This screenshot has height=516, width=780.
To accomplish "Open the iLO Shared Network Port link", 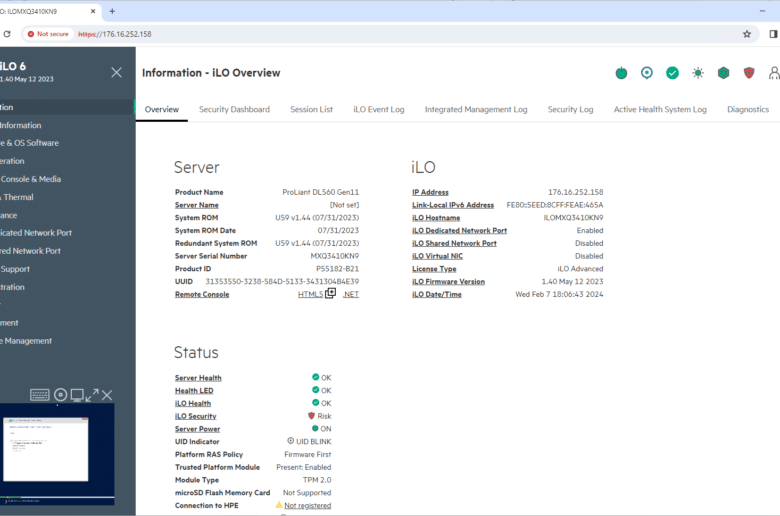I will tap(454, 243).
